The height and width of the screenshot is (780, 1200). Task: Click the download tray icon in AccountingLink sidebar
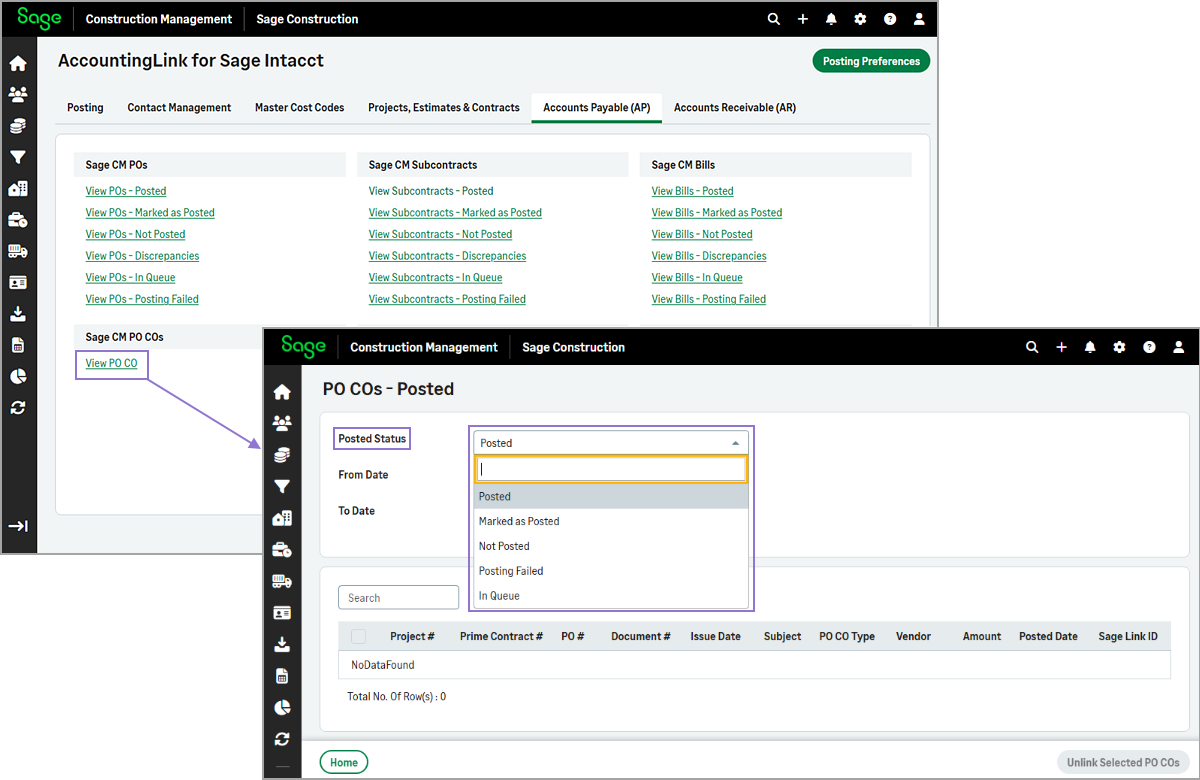point(18,314)
